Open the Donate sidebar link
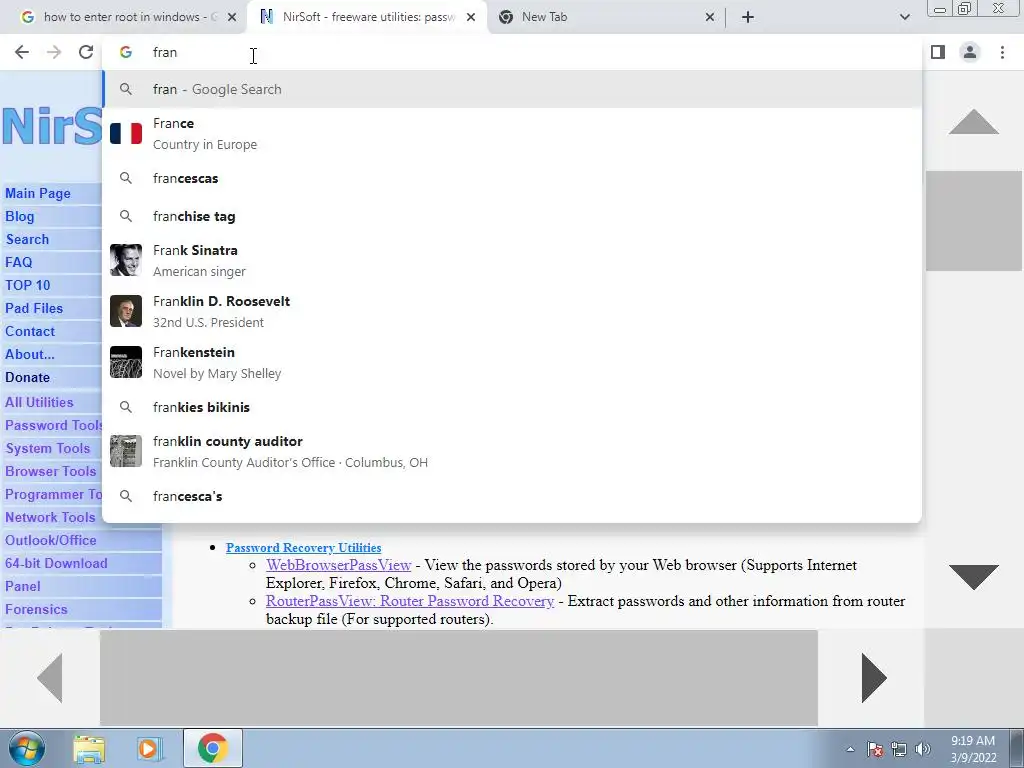Image resolution: width=1024 pixels, height=768 pixels. click(27, 377)
